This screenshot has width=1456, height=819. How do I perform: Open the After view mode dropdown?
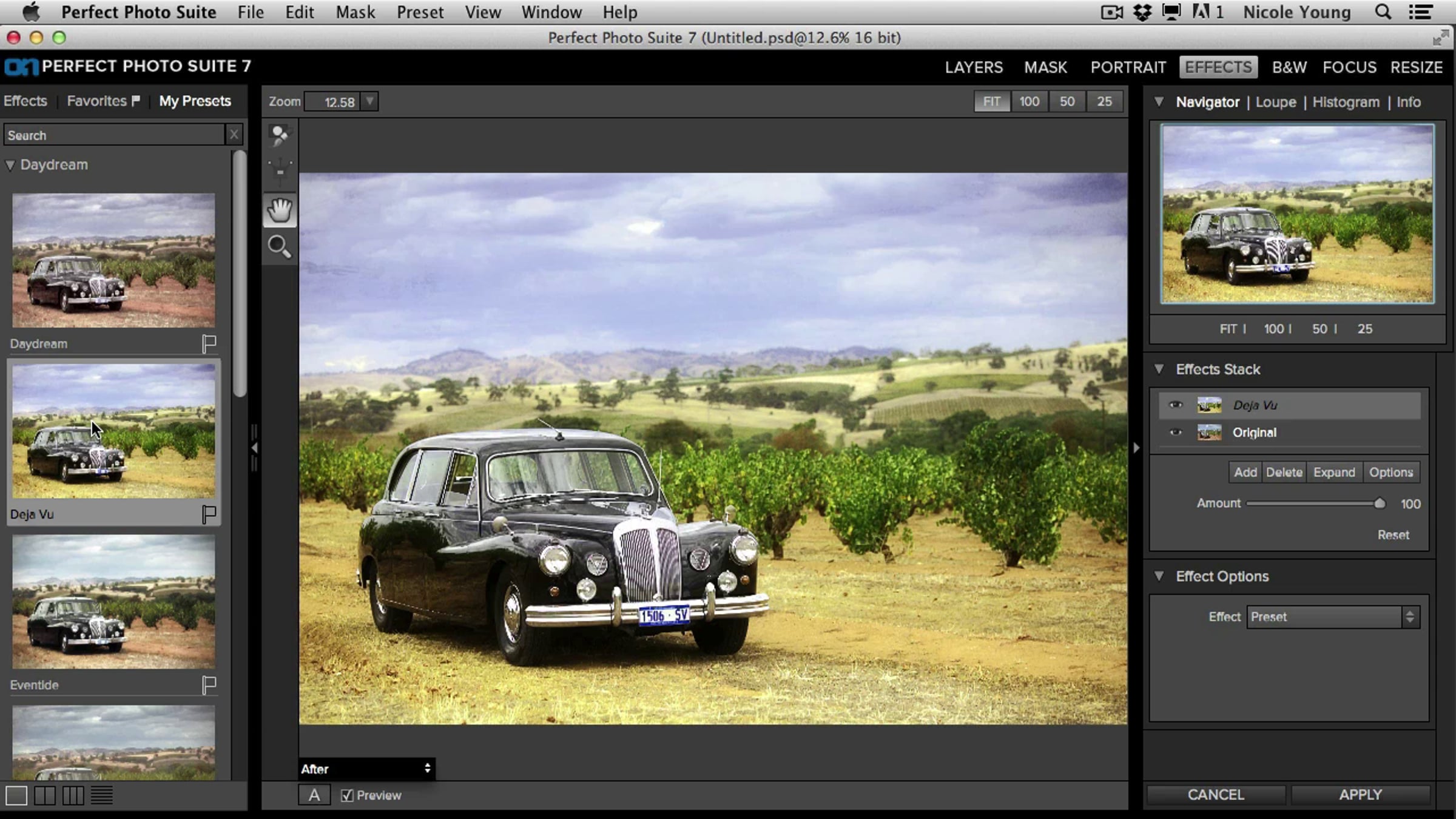pyautogui.click(x=366, y=769)
